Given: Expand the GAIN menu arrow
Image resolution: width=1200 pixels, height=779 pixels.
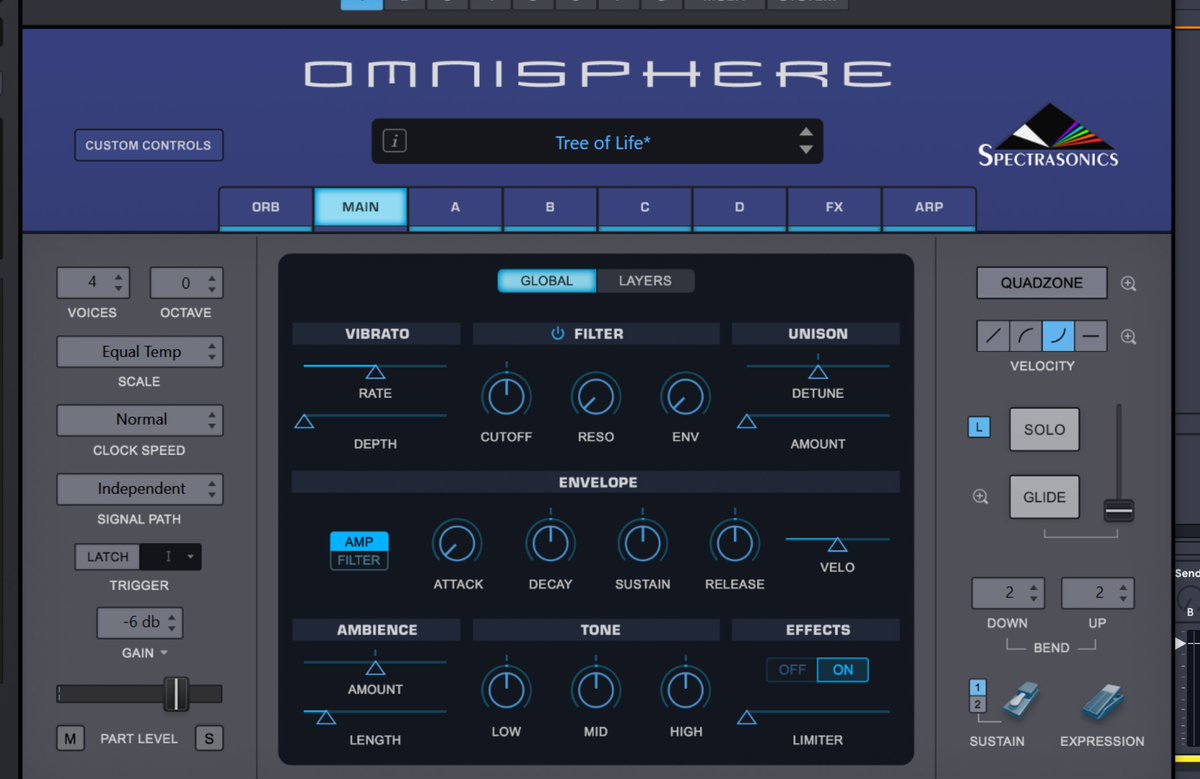Looking at the screenshot, I should point(163,653).
